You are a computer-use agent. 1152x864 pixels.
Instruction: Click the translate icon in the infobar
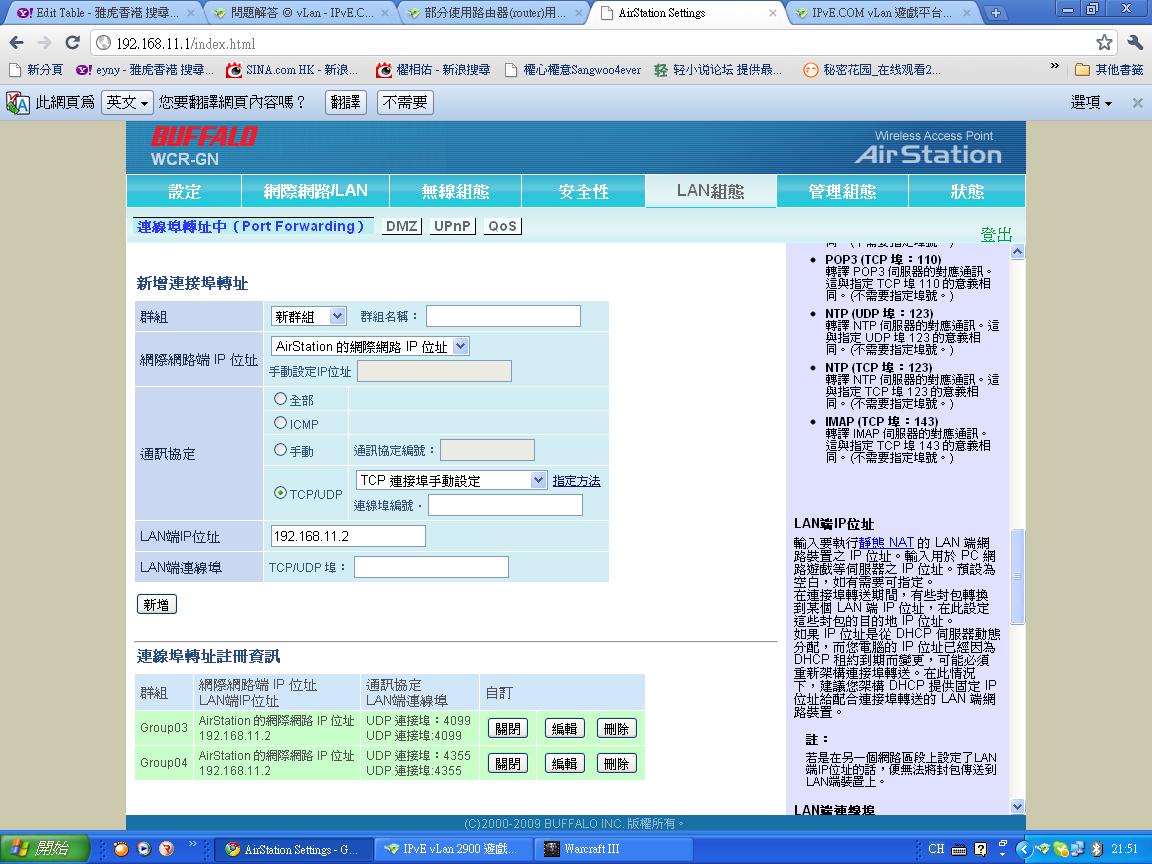pyautogui.click(x=18, y=103)
